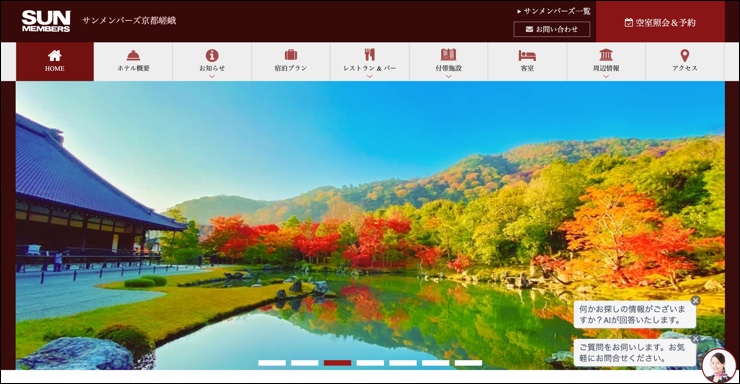The height and width of the screenshot is (384, 740).
Task: Click the お問い合わせ contact button
Action: (552, 29)
